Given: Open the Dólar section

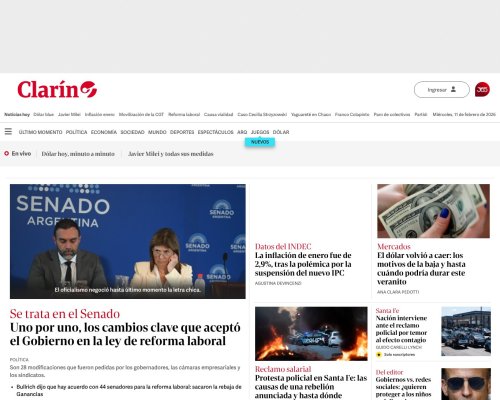Looking at the screenshot, I should (x=281, y=132).
